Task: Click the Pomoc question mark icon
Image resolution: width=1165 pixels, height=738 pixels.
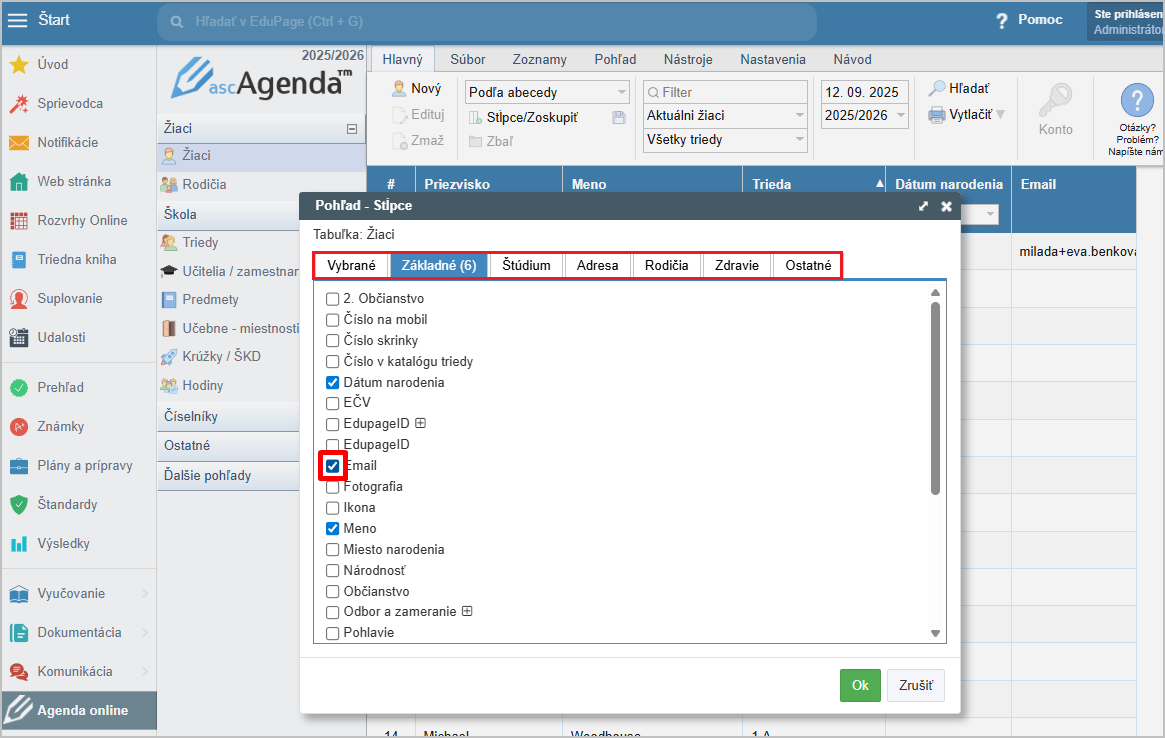Action: click(1001, 21)
